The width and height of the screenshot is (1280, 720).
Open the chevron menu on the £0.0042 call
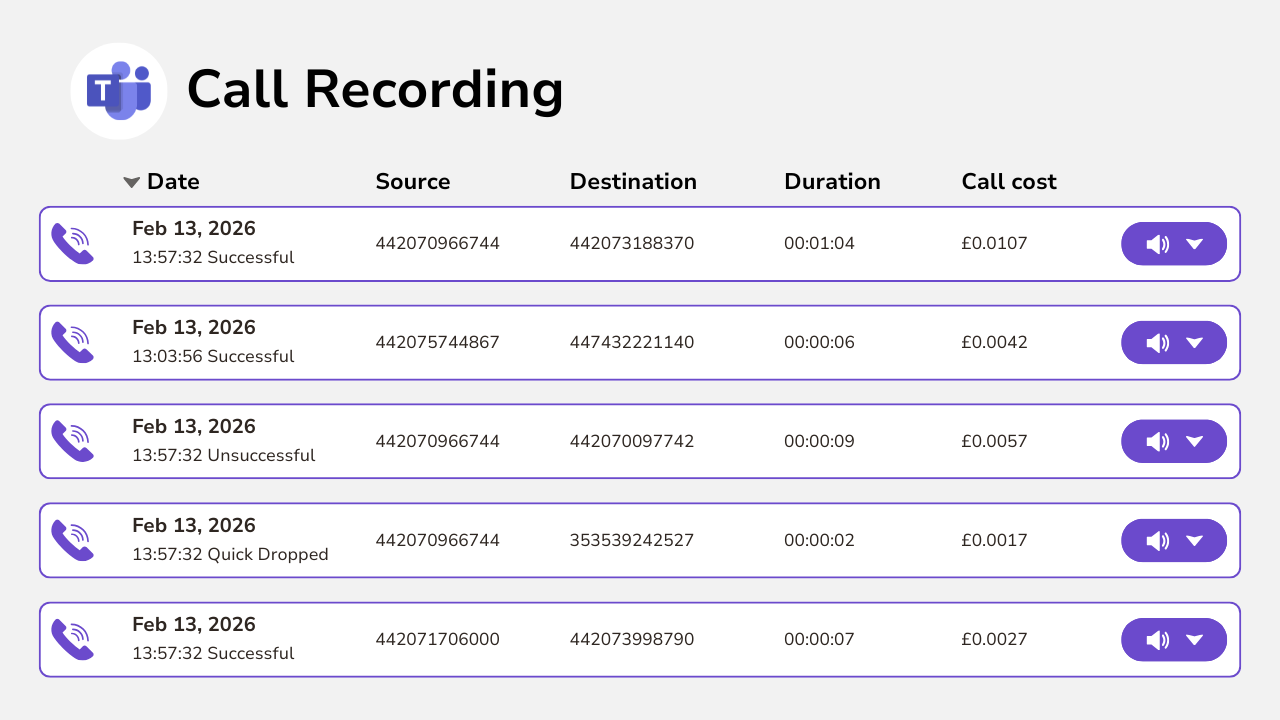[x=1197, y=342]
